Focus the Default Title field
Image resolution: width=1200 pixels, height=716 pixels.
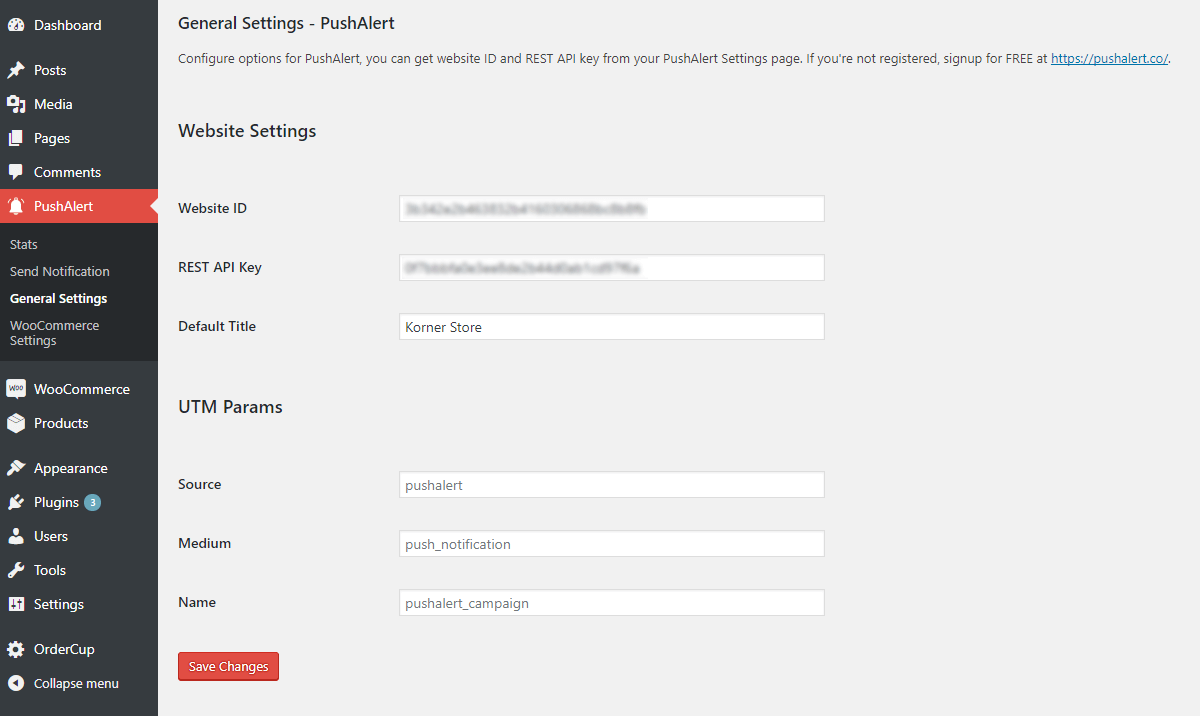click(612, 327)
